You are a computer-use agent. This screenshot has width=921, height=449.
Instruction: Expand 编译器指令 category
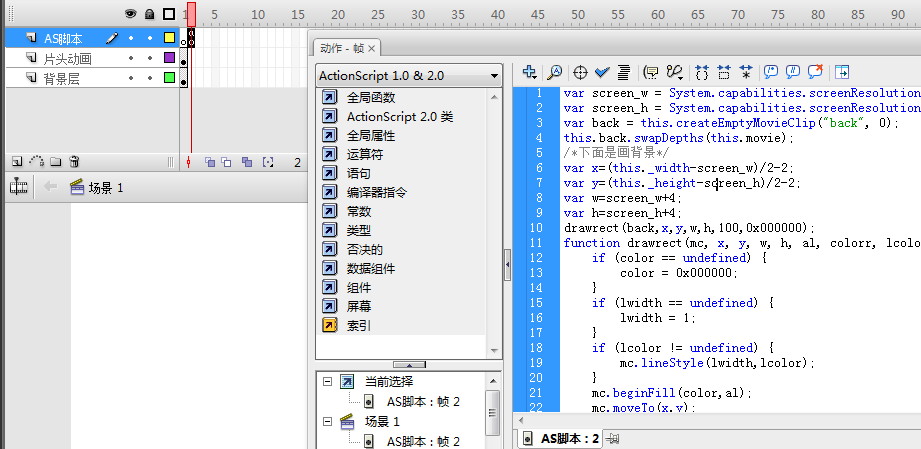pyautogui.click(x=377, y=192)
